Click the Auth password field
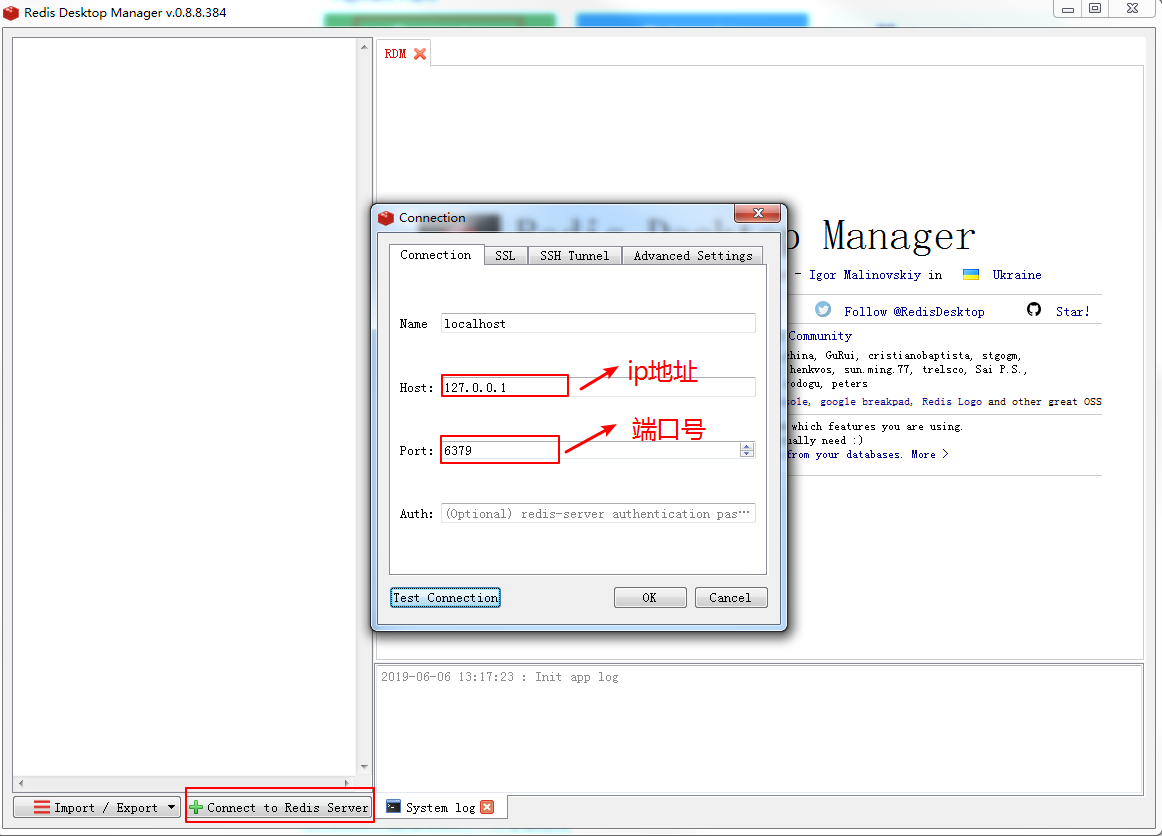This screenshot has height=836, width=1162. point(598,514)
